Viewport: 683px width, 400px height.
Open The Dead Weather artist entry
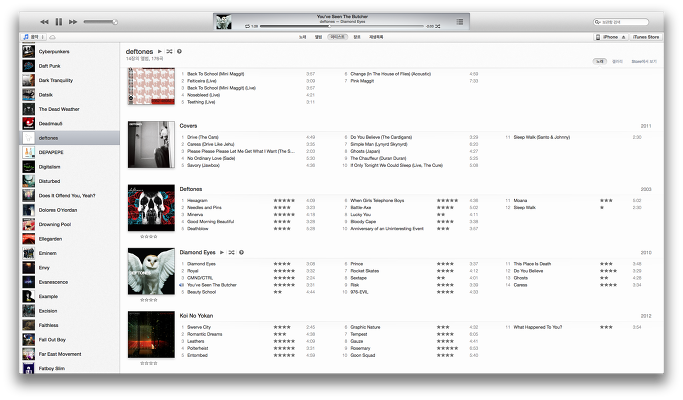[71, 109]
